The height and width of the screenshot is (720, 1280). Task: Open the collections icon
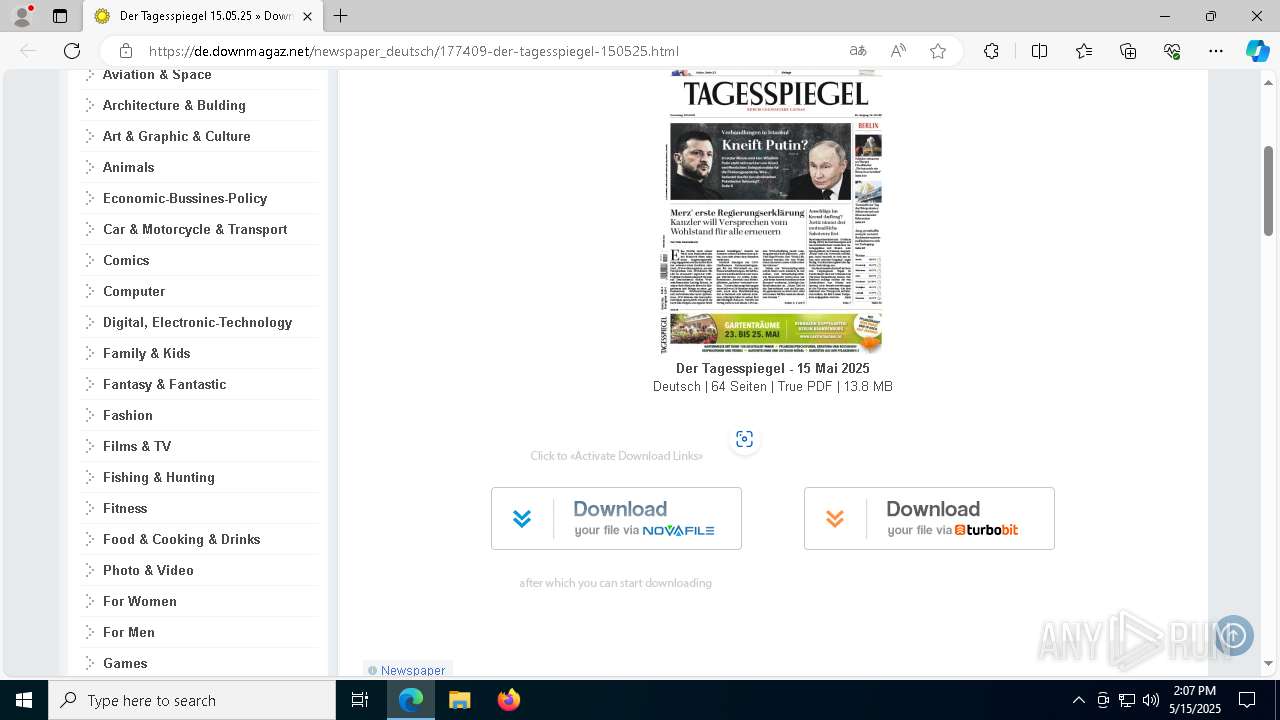[1128, 51]
